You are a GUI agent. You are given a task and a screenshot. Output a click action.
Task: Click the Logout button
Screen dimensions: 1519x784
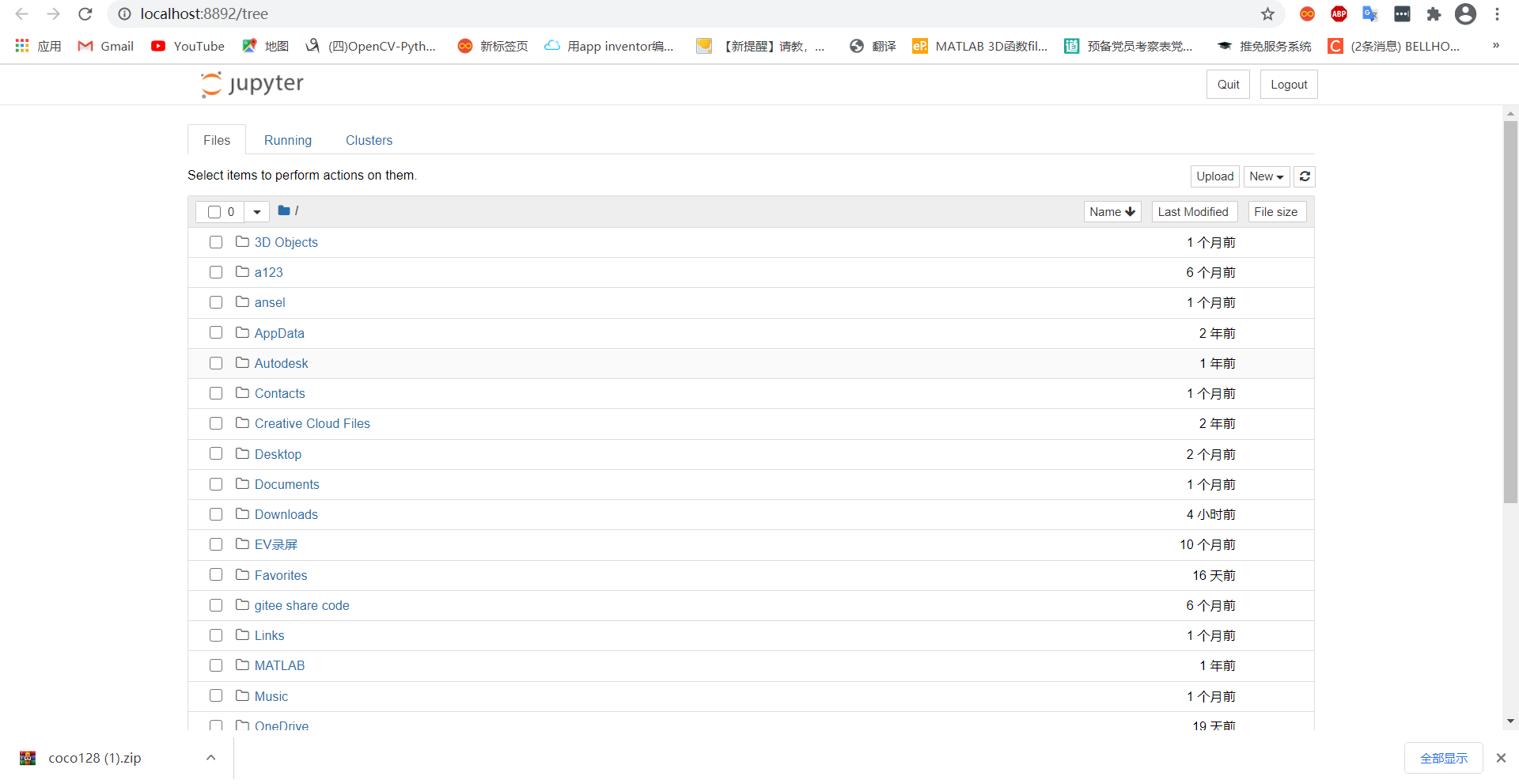coord(1289,85)
